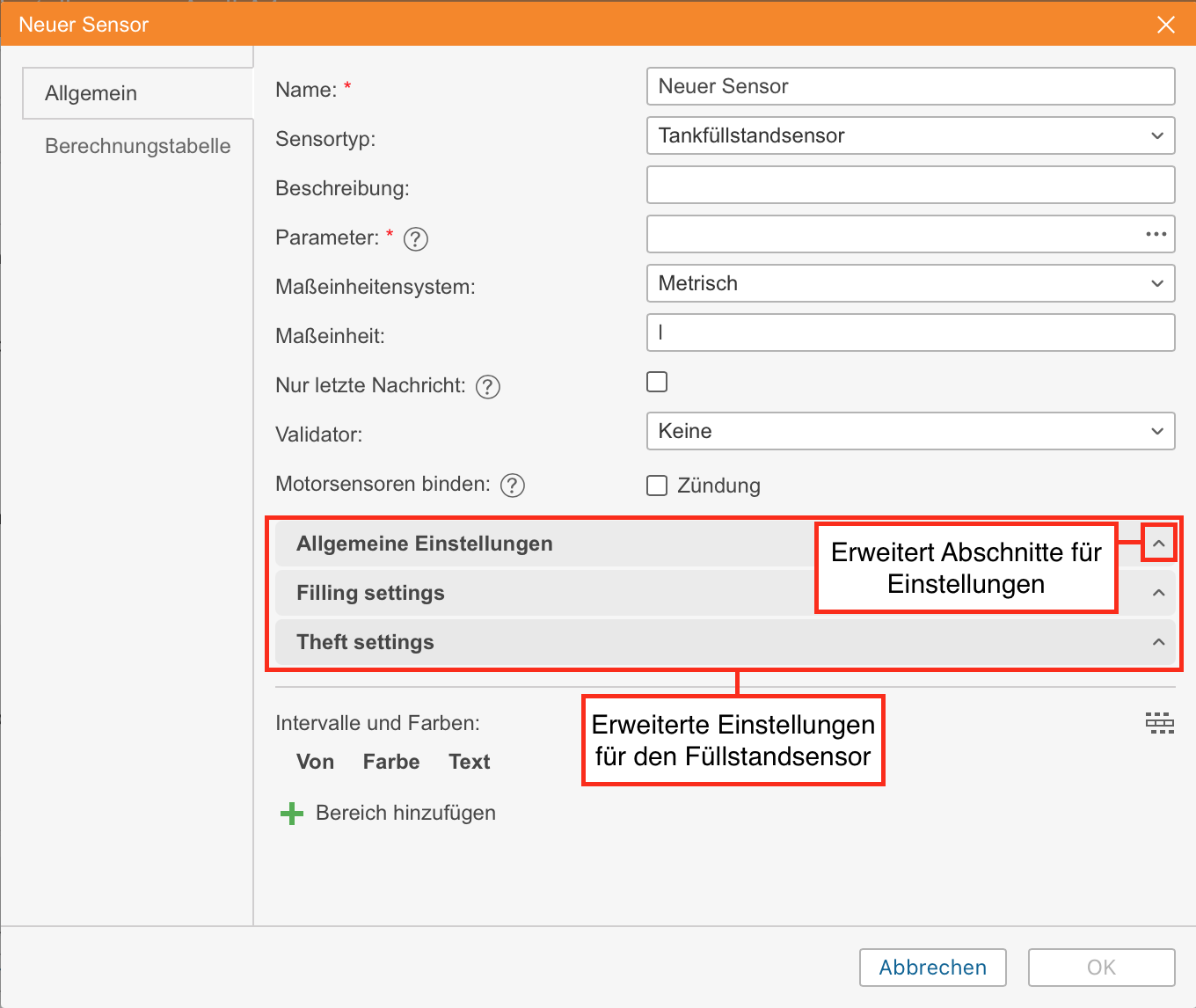
Task: Open the Sensortyp dropdown
Action: (910, 135)
